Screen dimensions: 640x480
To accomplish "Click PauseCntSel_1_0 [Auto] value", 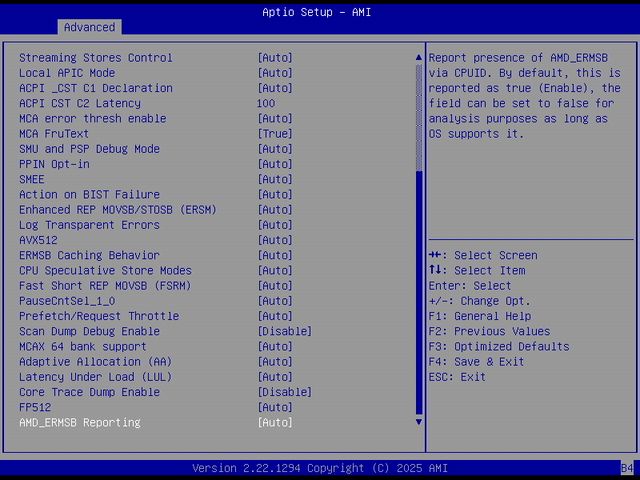I will click(x=275, y=301).
